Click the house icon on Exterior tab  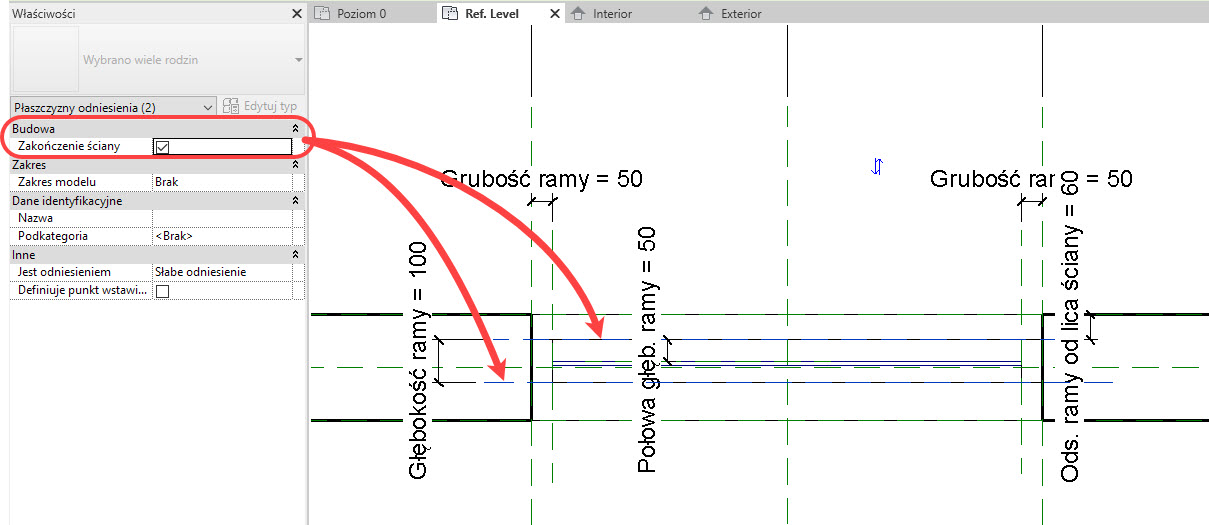click(x=706, y=14)
